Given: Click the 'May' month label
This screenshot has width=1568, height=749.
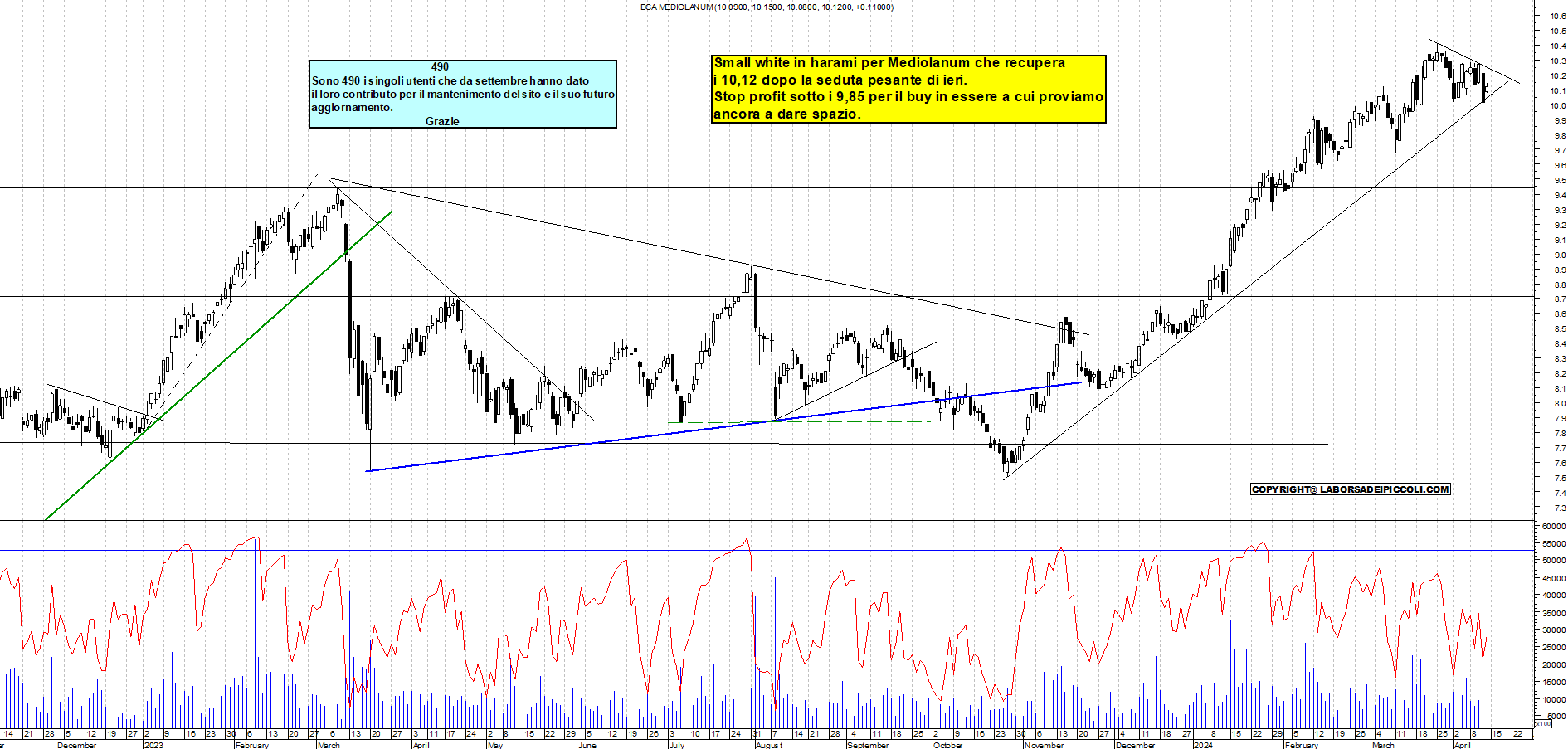Looking at the screenshot, I should 495,745.
